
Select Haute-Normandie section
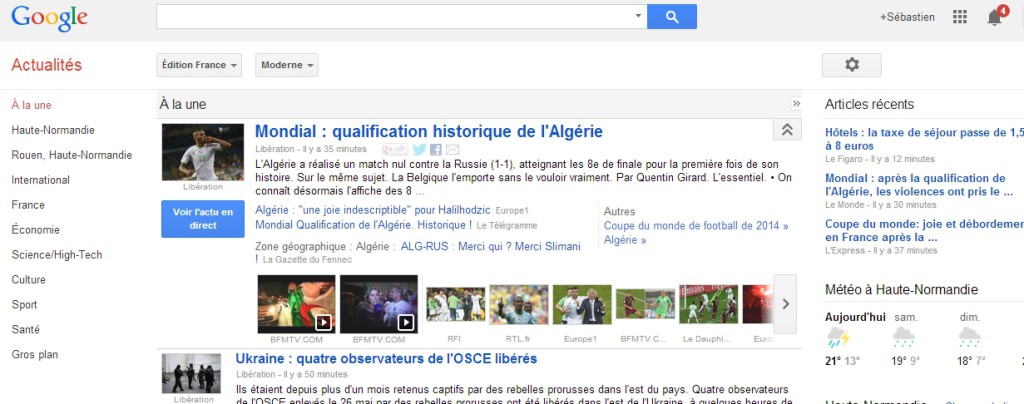pyautogui.click(x=53, y=130)
